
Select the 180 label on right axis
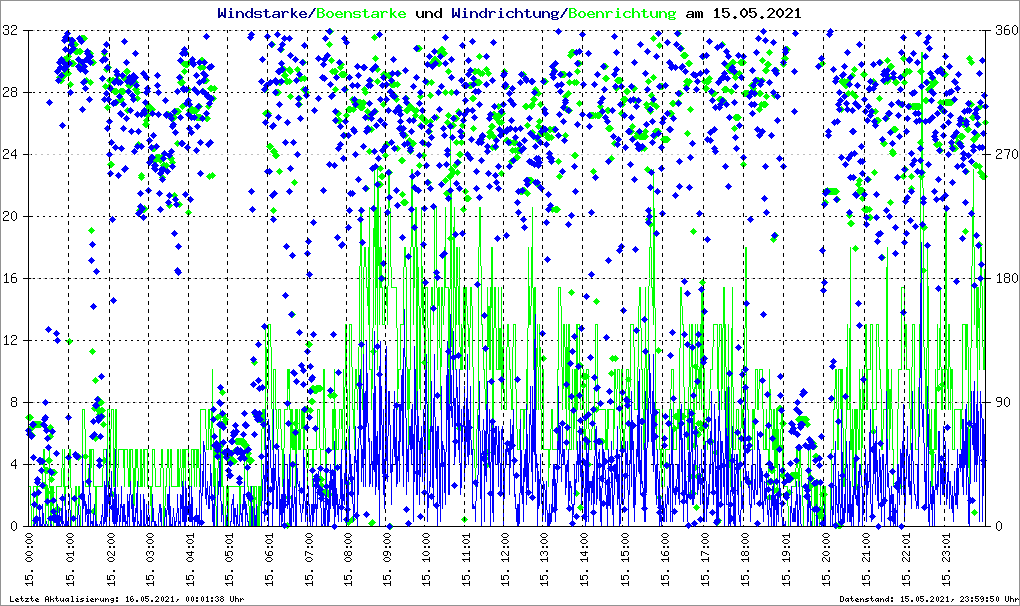click(1003, 279)
